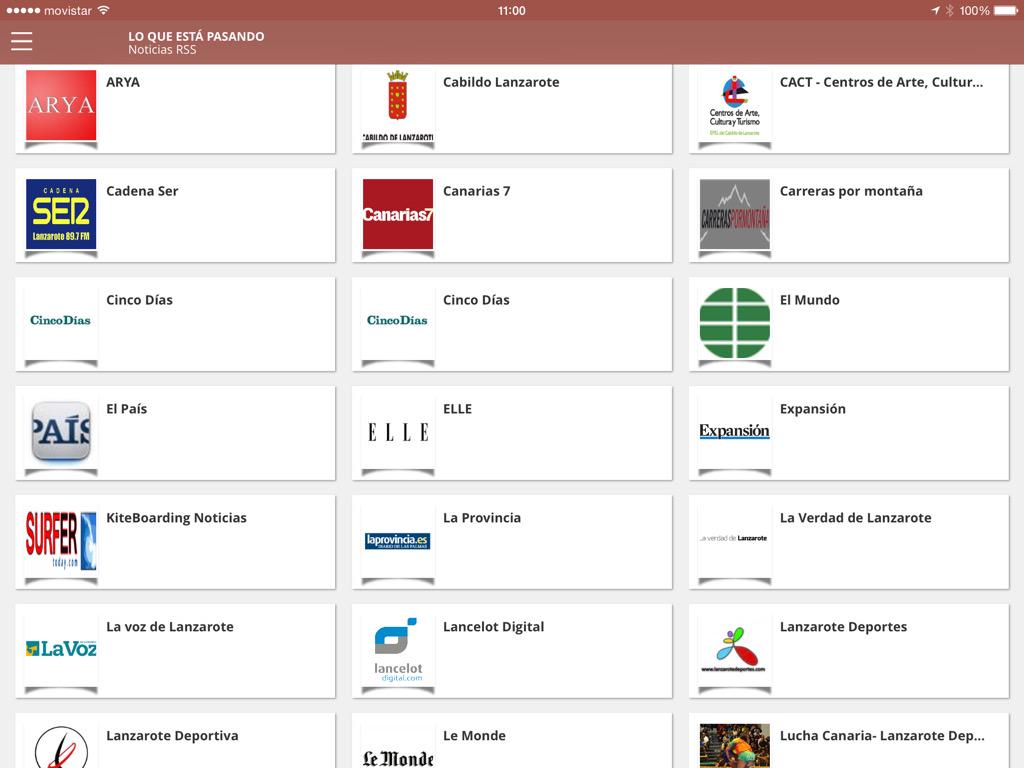Open the ARYA feed title

click(x=123, y=82)
